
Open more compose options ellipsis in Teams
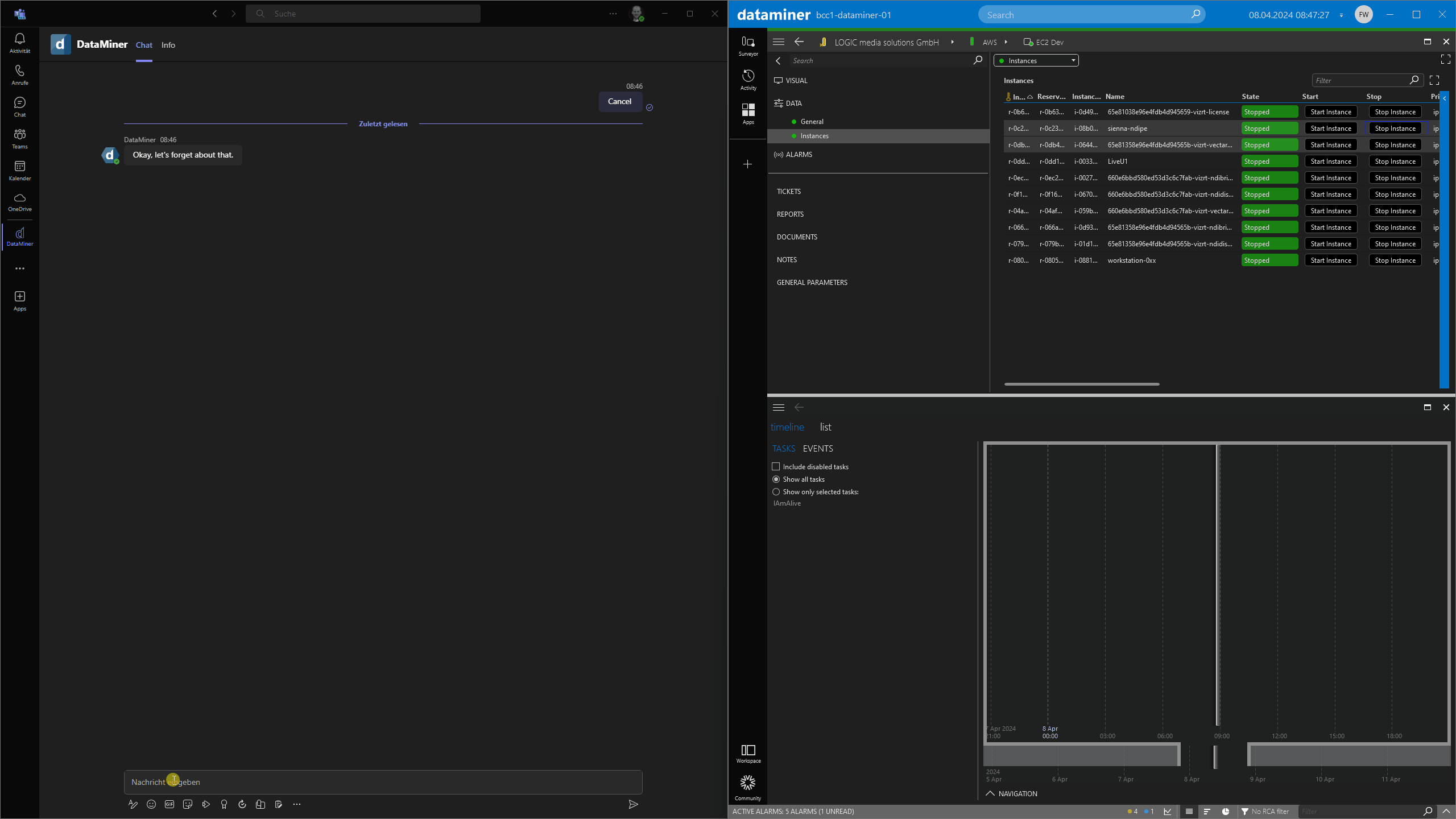point(297,804)
